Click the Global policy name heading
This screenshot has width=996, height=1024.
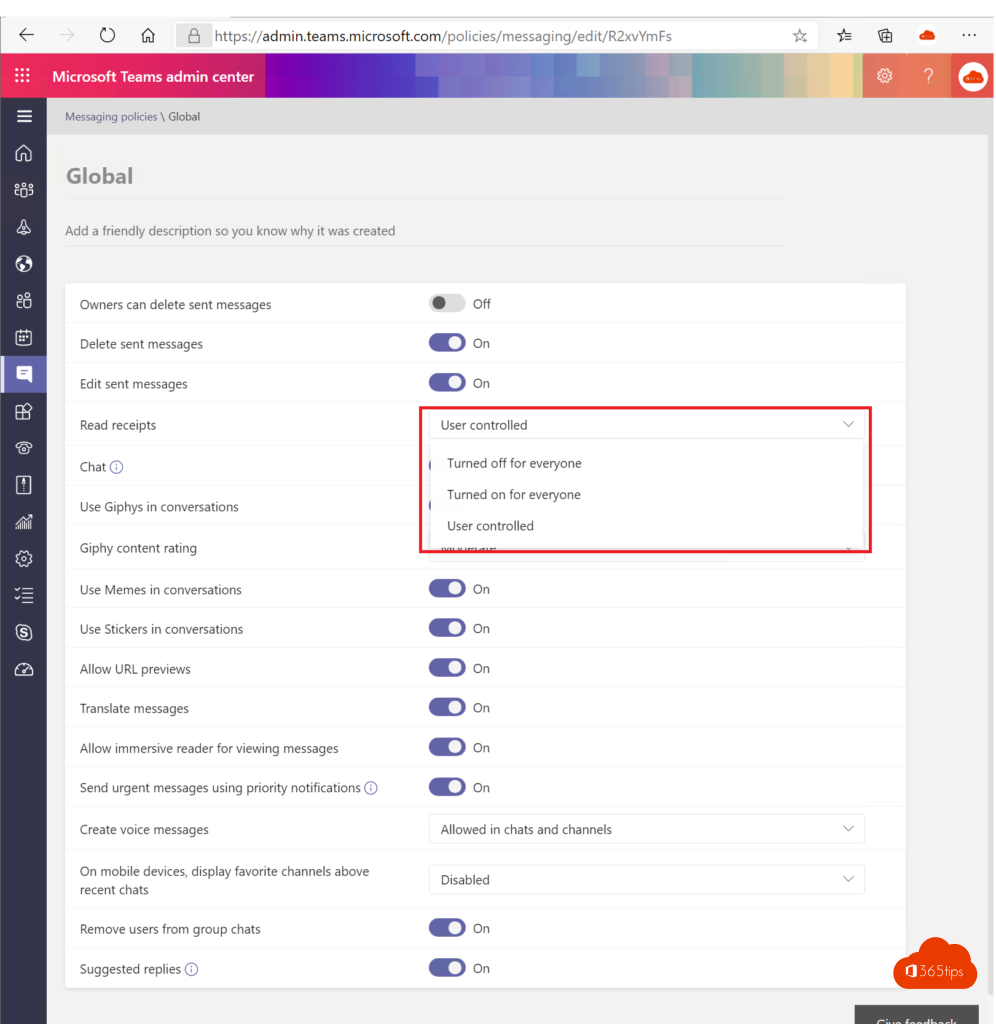[99, 176]
